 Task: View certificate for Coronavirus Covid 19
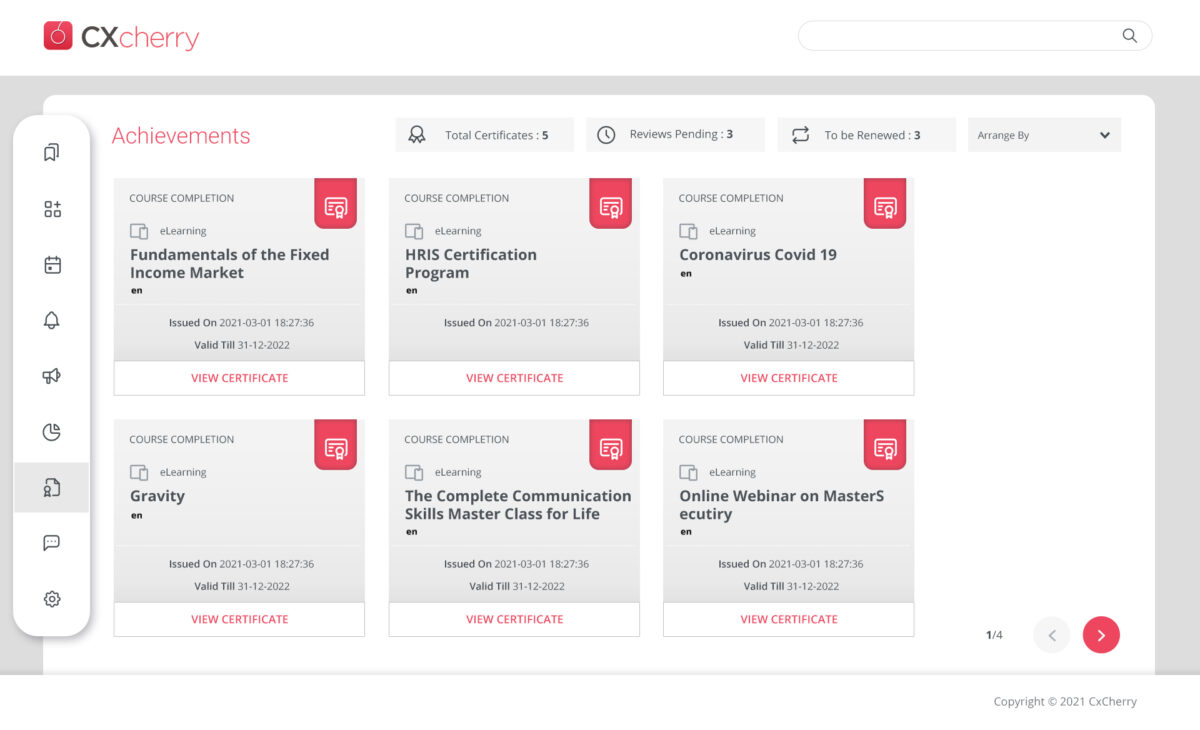coord(789,378)
